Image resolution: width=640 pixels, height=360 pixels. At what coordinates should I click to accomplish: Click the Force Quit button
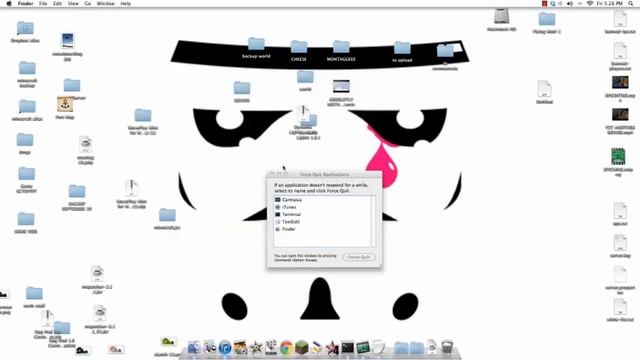[x=359, y=257]
